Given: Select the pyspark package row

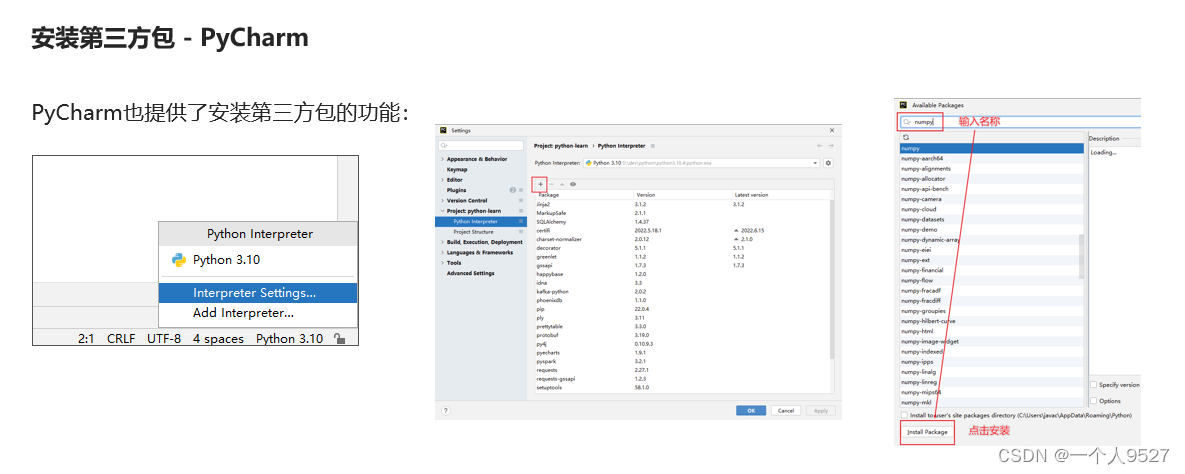Looking at the screenshot, I should [682, 361].
